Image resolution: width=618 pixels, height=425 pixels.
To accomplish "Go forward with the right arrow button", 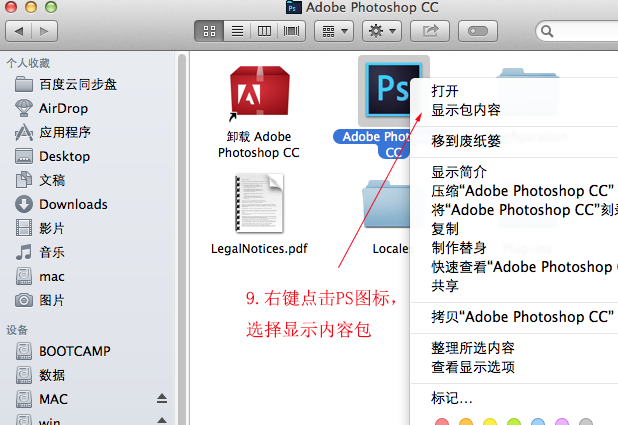I will pyautogui.click(x=45, y=31).
